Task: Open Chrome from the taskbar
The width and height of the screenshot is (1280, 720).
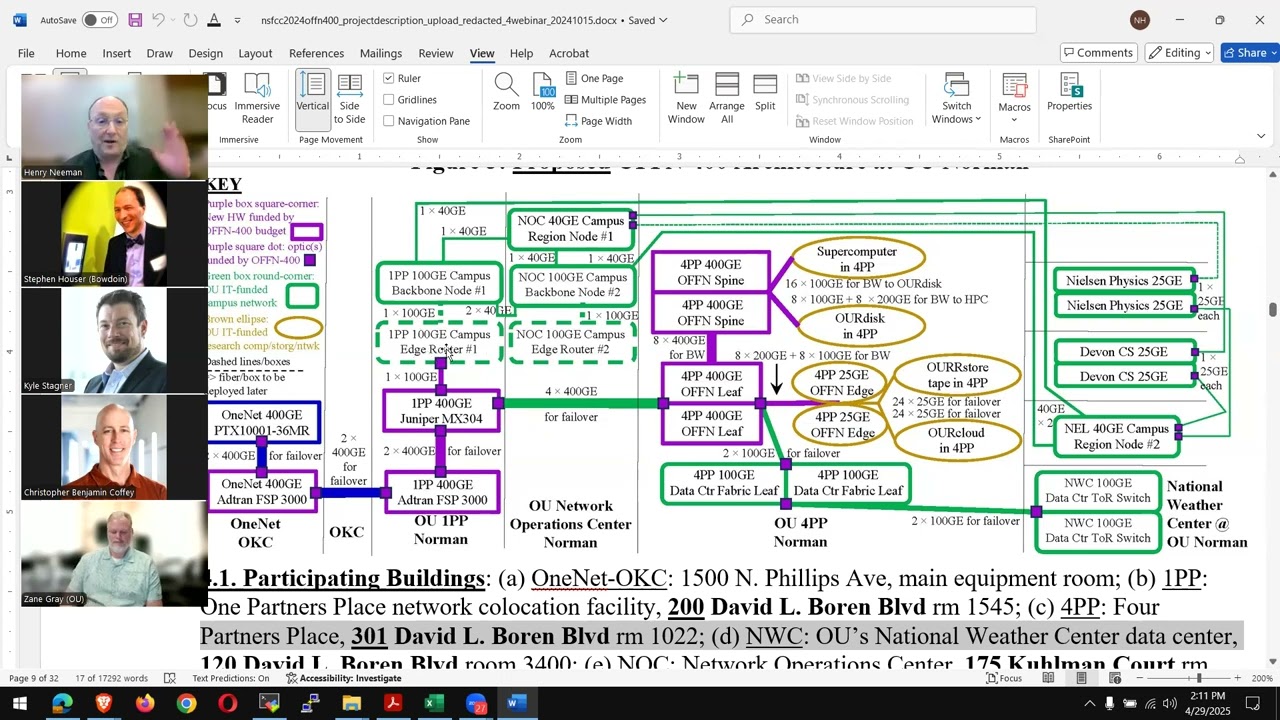Action: pyautogui.click(x=187, y=704)
